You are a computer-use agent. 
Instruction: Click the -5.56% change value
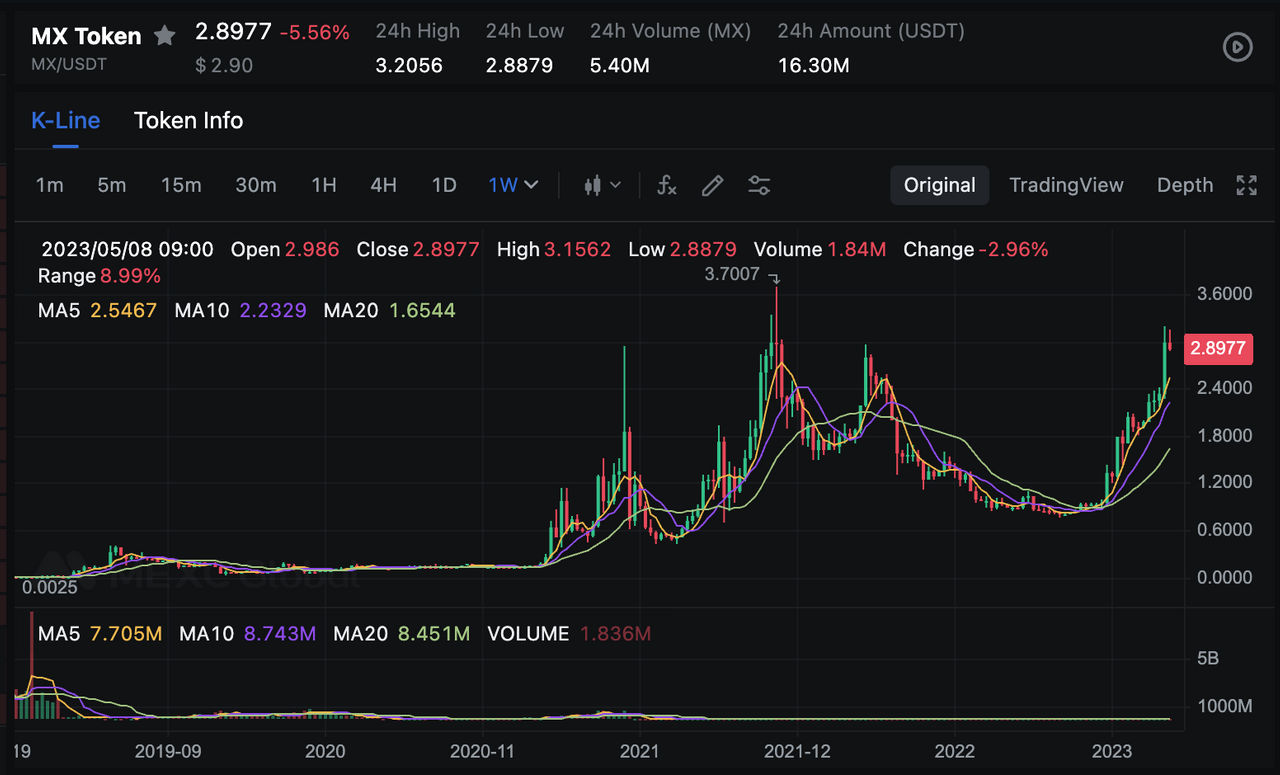pyautogui.click(x=315, y=33)
